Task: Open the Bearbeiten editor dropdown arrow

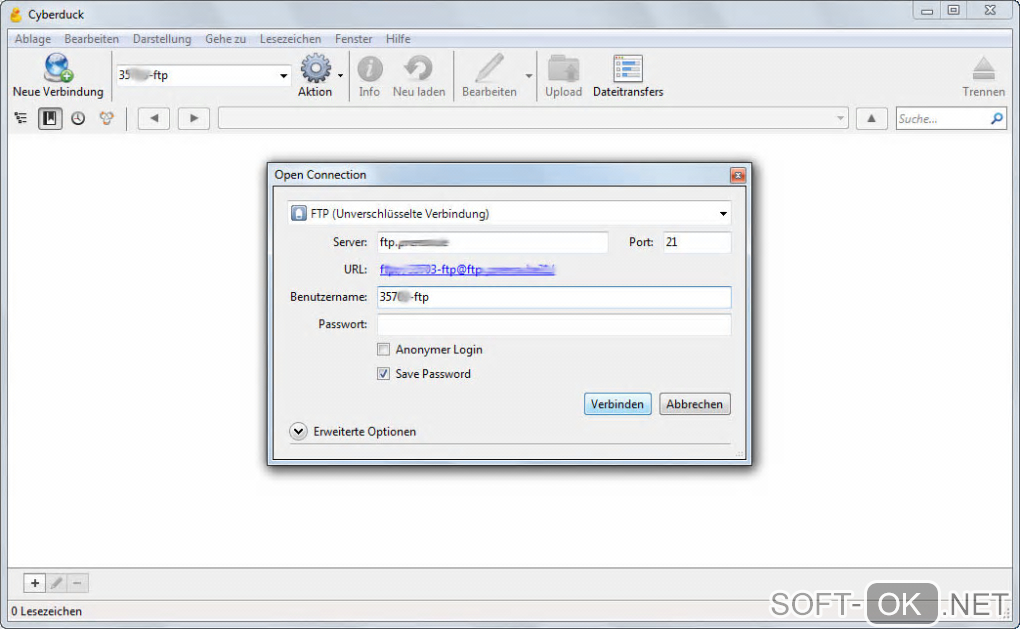Action: pos(529,75)
